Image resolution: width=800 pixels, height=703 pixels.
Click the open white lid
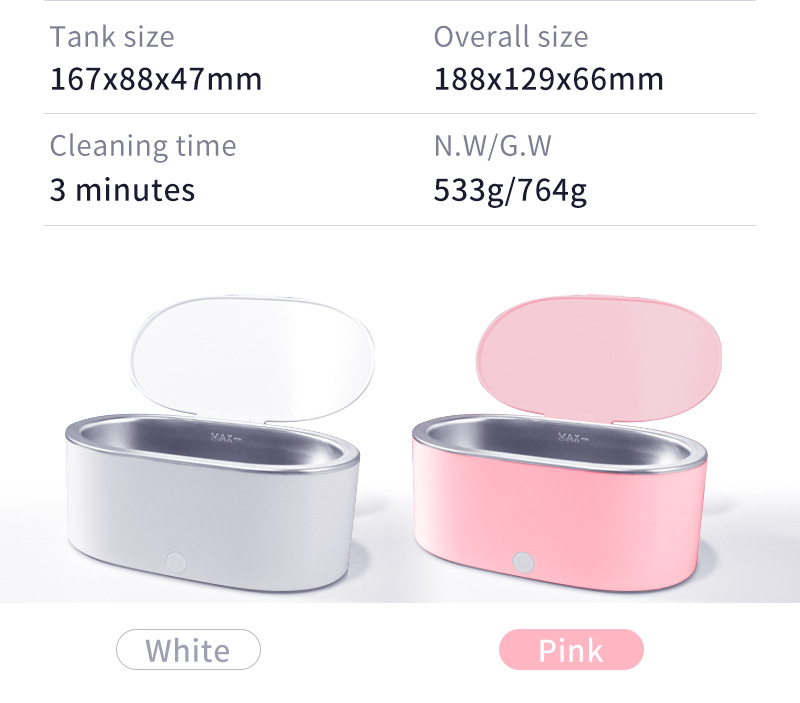[252, 358]
